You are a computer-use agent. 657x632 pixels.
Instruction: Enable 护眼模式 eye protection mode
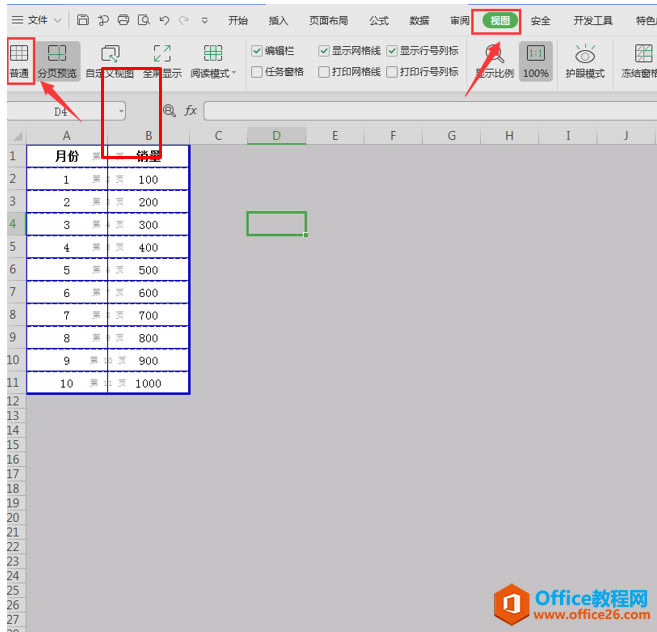(585, 61)
